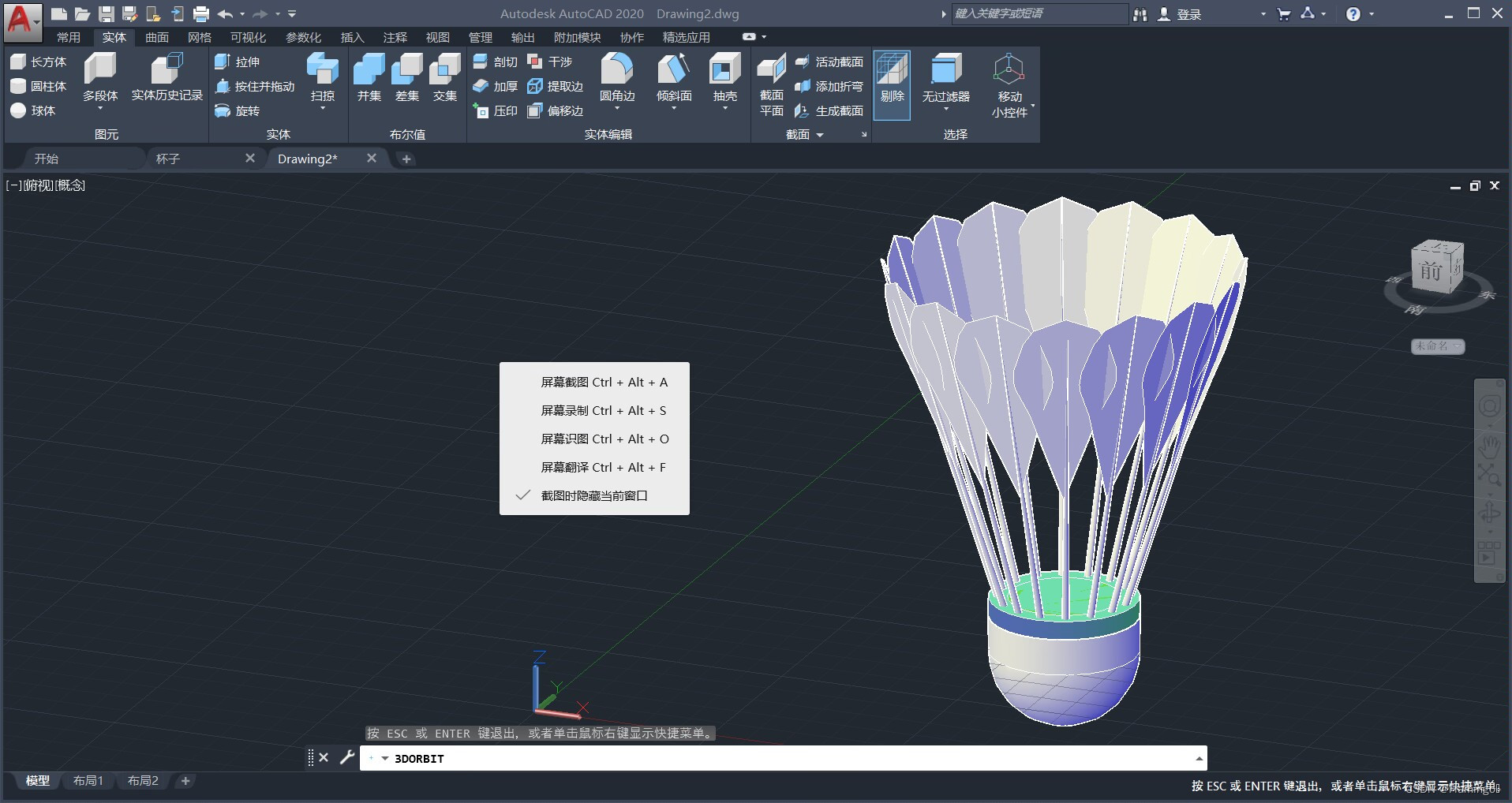
Task: Close the Drawing2* file tab
Action: (372, 158)
